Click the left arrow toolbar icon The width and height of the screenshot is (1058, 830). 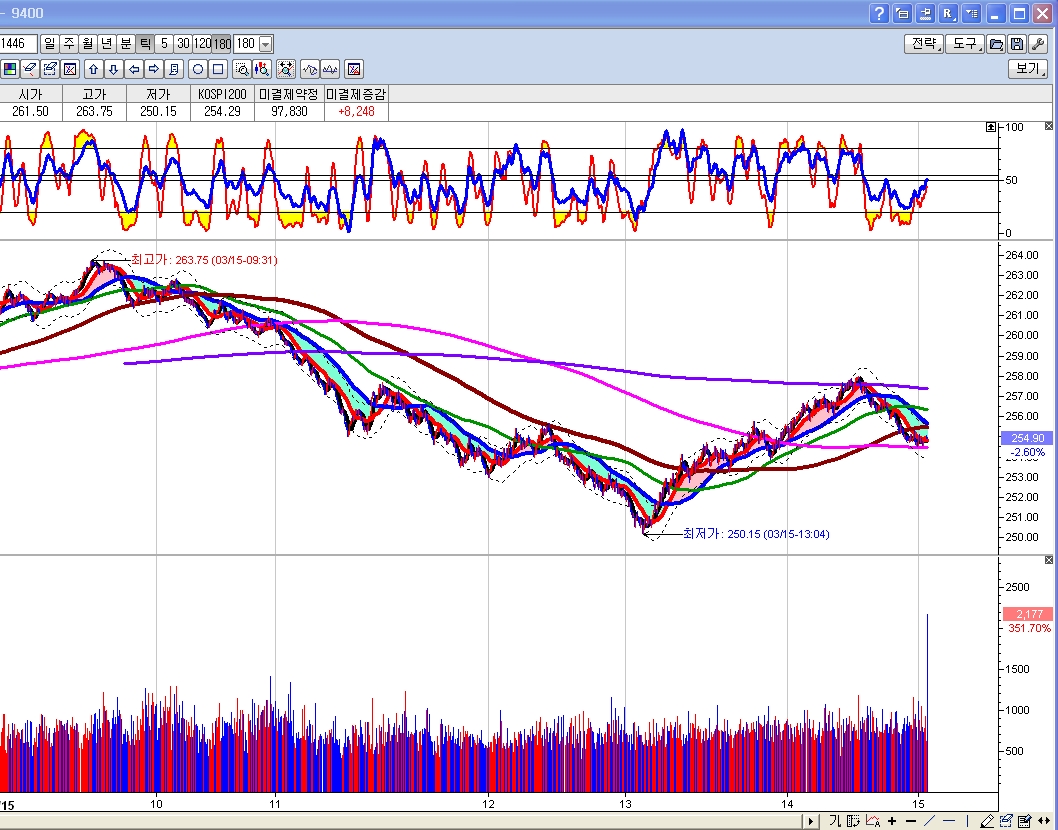tap(133, 69)
